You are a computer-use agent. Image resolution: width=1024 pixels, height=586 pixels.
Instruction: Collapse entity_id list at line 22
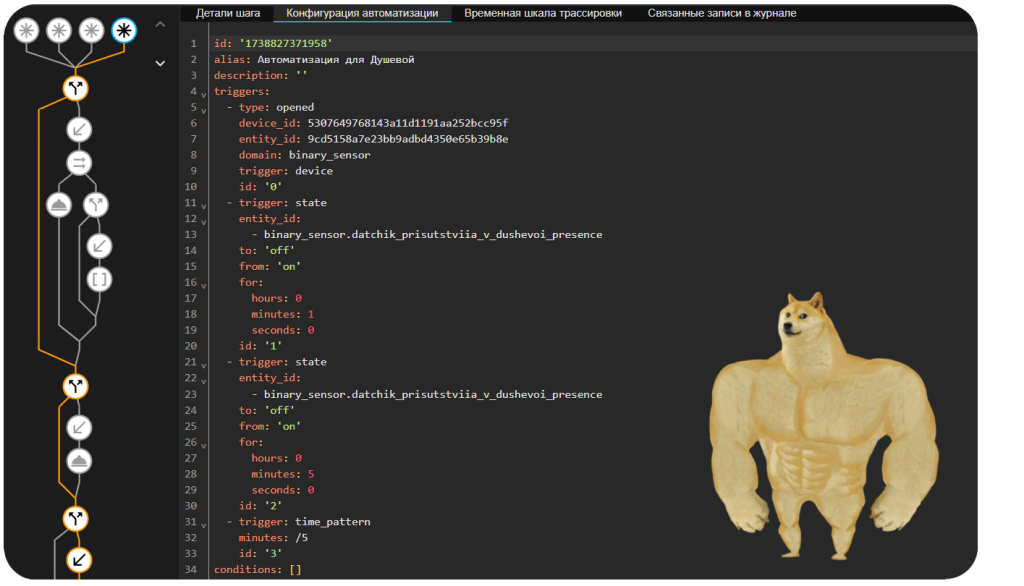pyautogui.click(x=204, y=381)
